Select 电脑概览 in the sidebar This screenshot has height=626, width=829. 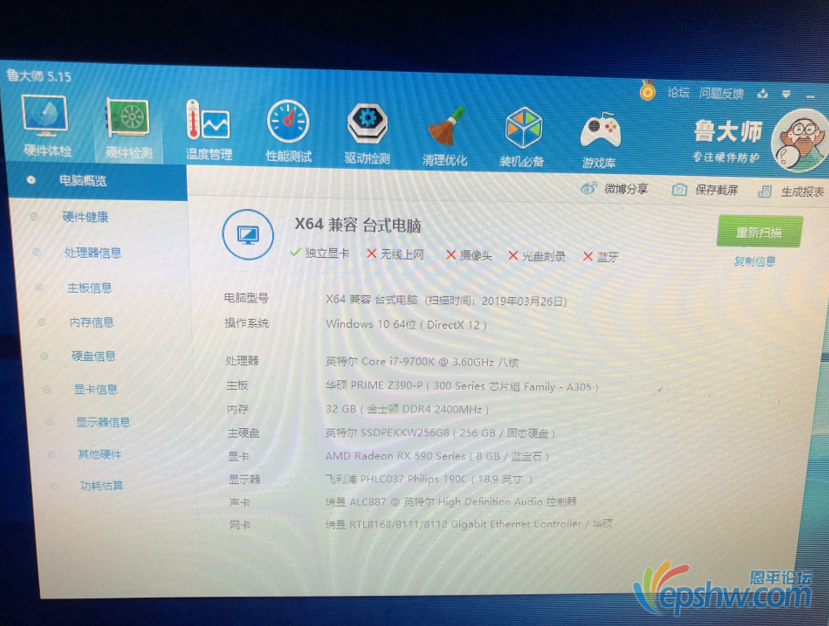pyautogui.click(x=97, y=181)
